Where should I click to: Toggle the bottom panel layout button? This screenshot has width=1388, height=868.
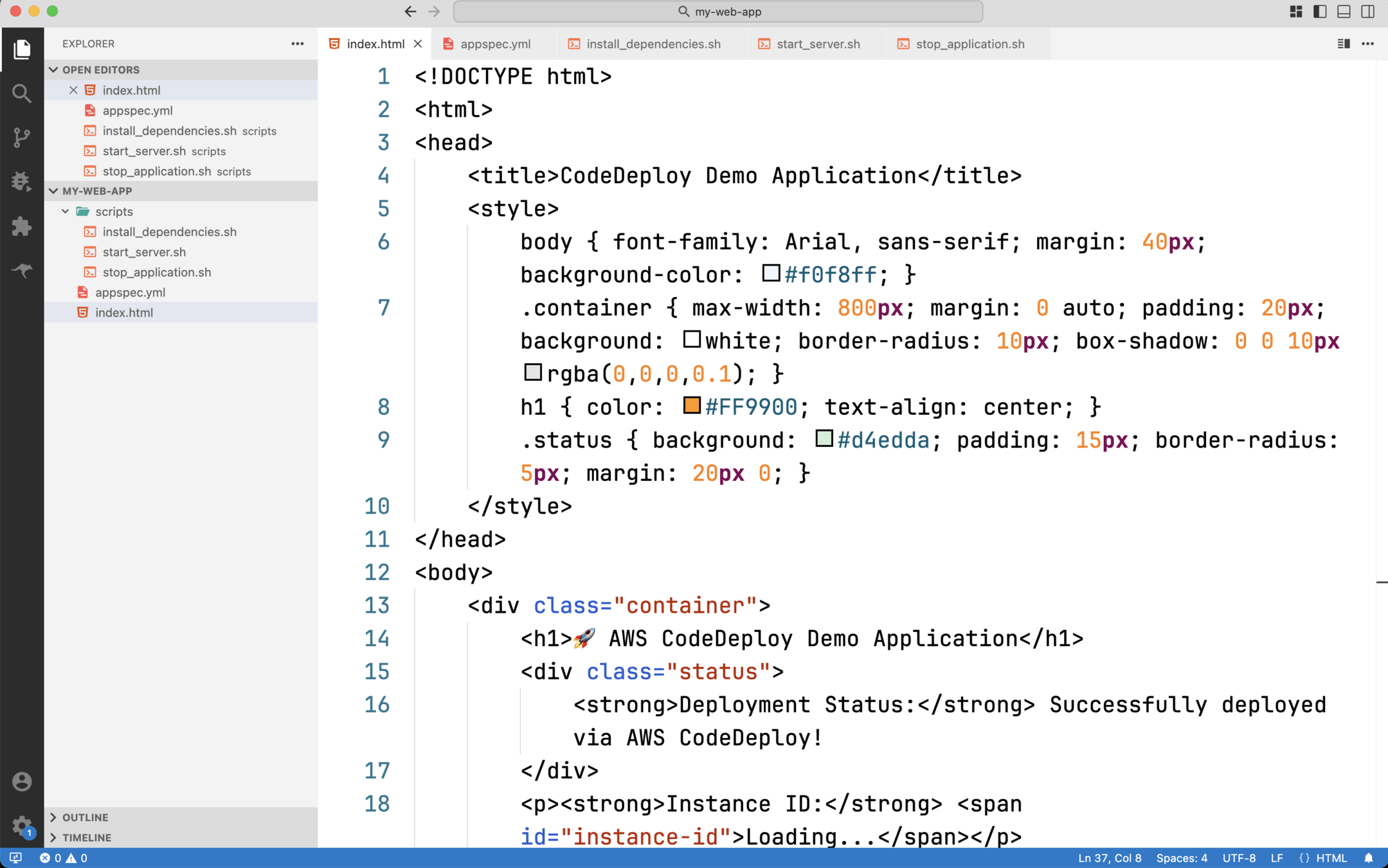pos(1344,12)
